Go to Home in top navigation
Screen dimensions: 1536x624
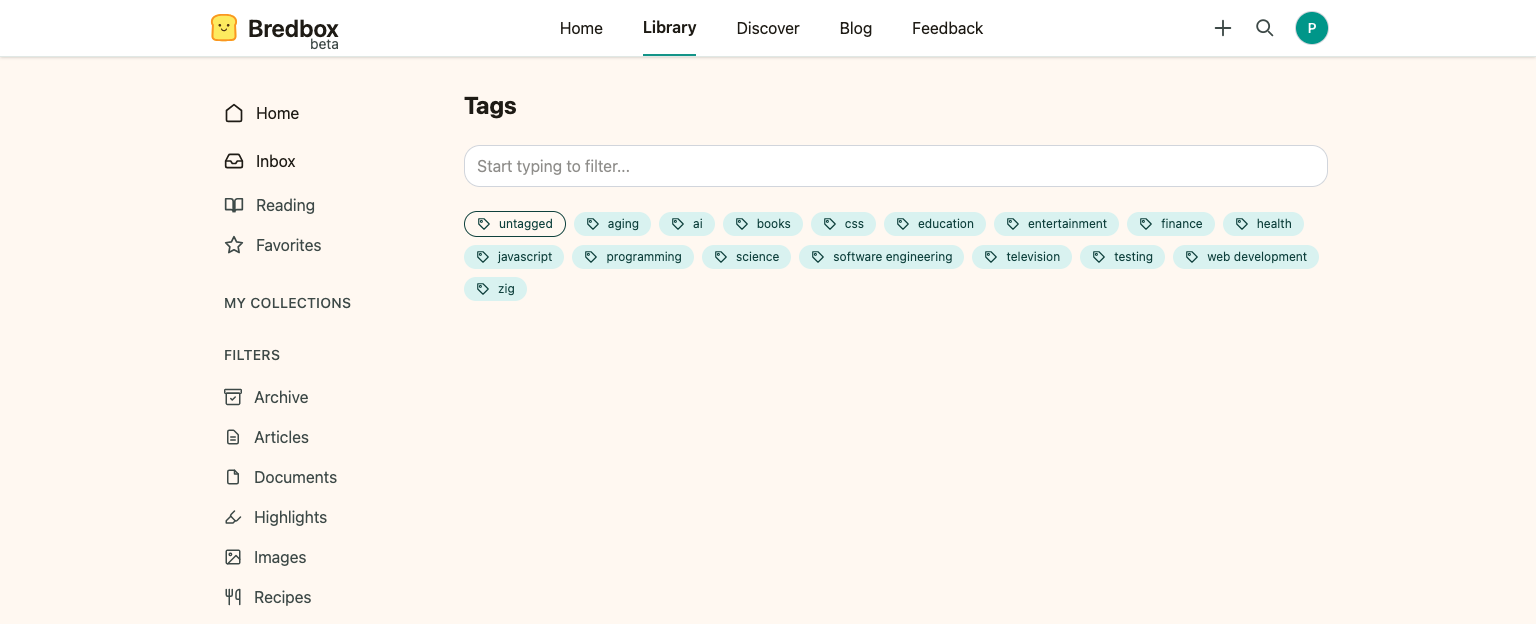tap(581, 28)
